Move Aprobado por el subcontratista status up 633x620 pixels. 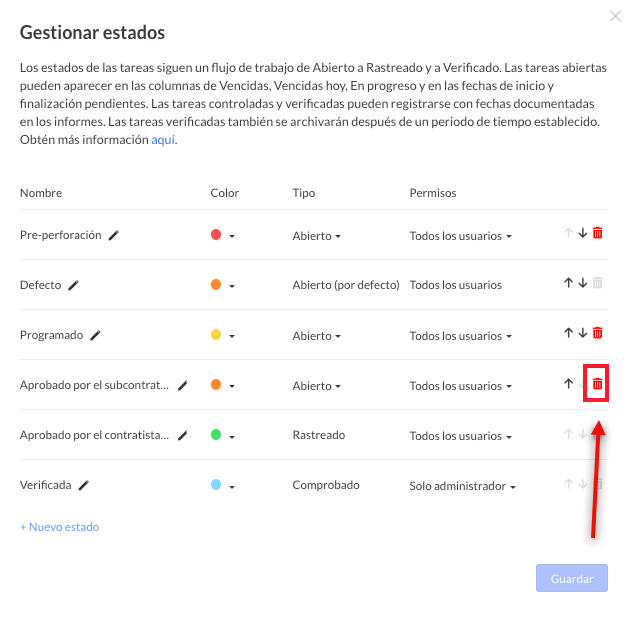coord(568,383)
